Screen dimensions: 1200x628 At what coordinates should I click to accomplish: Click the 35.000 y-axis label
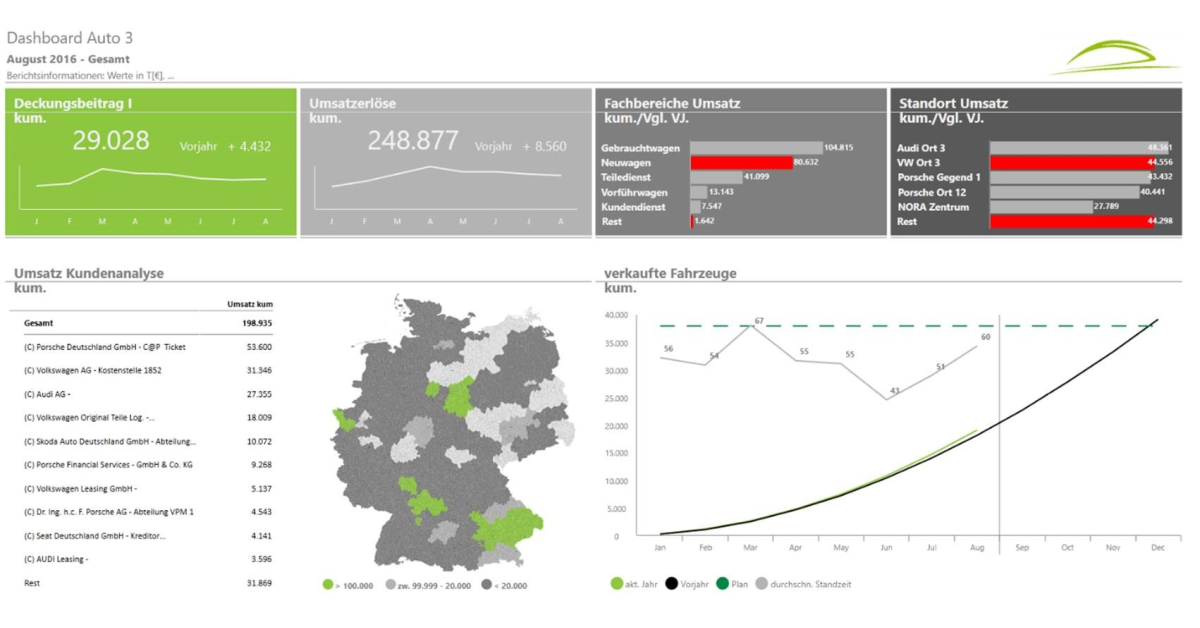click(x=618, y=343)
